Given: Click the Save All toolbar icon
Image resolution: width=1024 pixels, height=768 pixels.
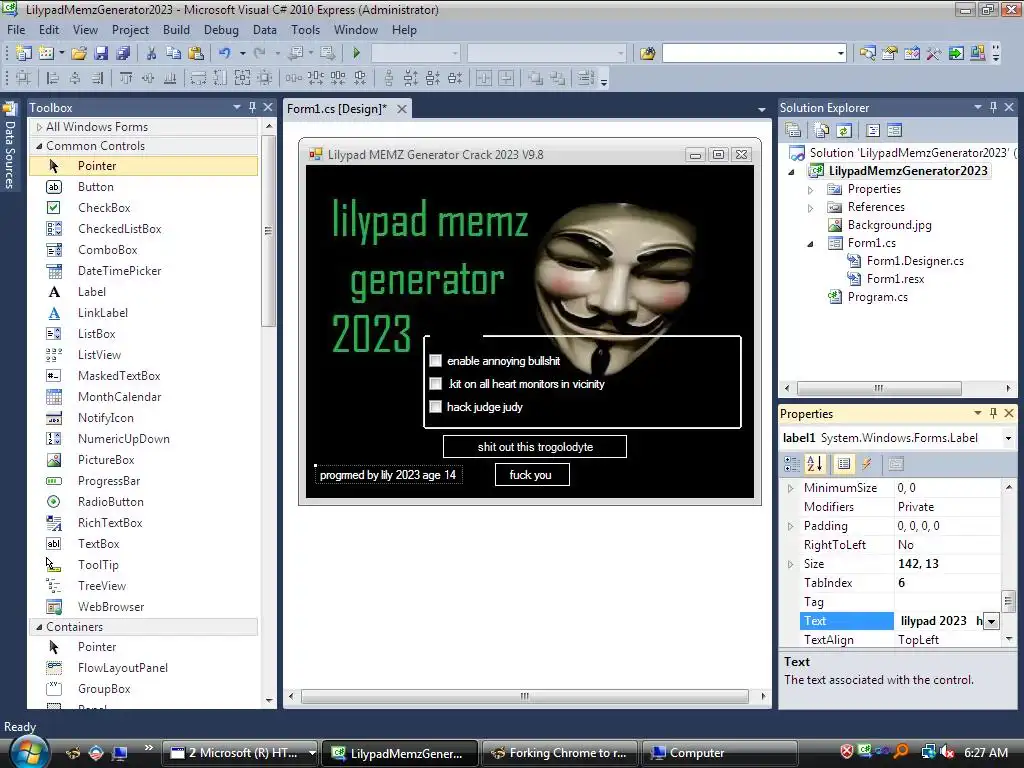Looking at the screenshot, I should [x=123, y=53].
